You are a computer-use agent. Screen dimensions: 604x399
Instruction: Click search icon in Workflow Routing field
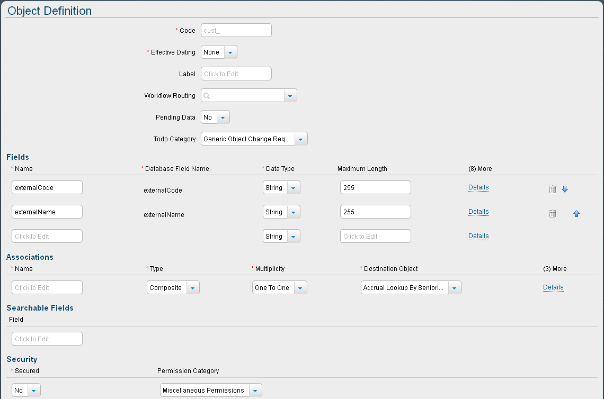click(207, 96)
